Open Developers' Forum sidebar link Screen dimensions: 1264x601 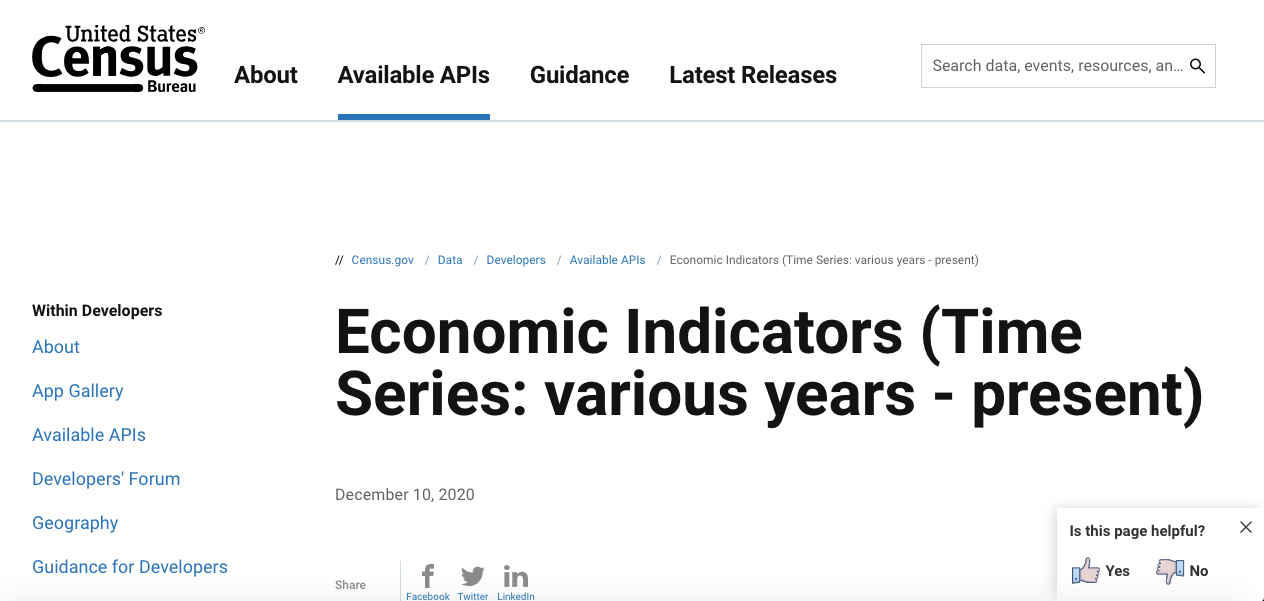click(106, 479)
